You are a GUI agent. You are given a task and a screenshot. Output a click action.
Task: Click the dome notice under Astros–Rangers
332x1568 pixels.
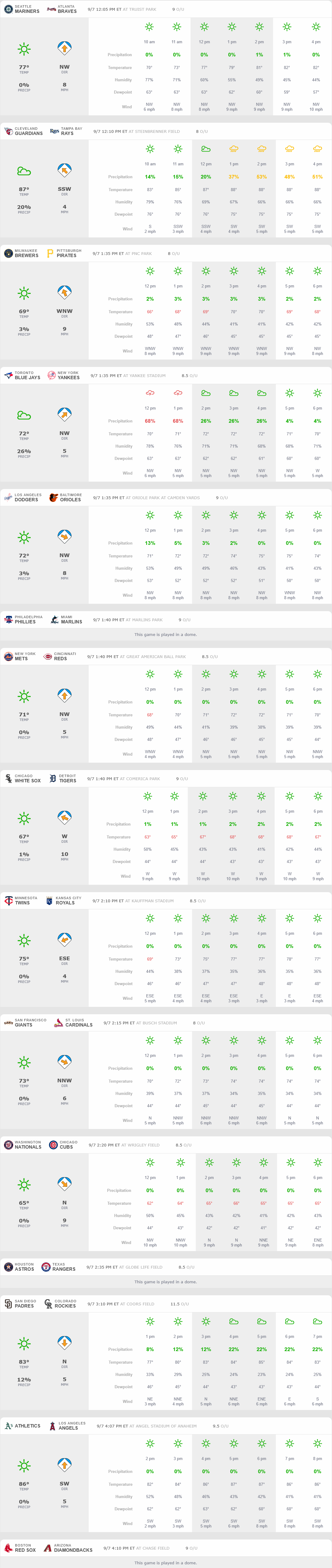point(166,1282)
